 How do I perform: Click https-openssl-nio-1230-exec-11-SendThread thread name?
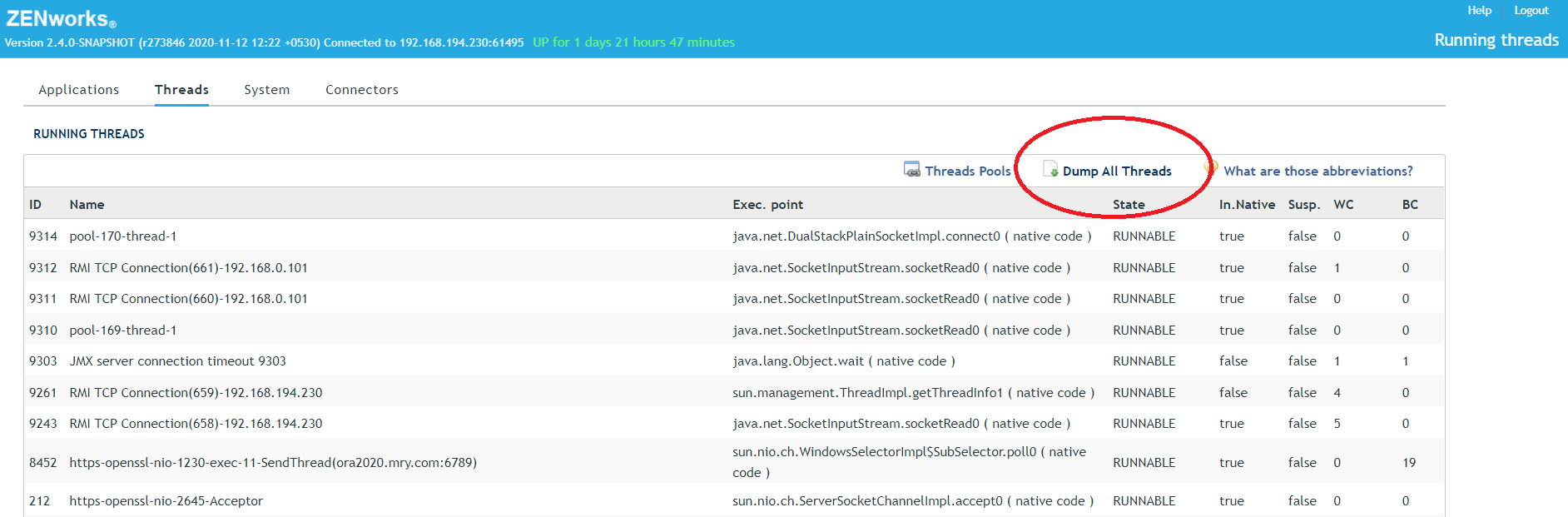273,463
